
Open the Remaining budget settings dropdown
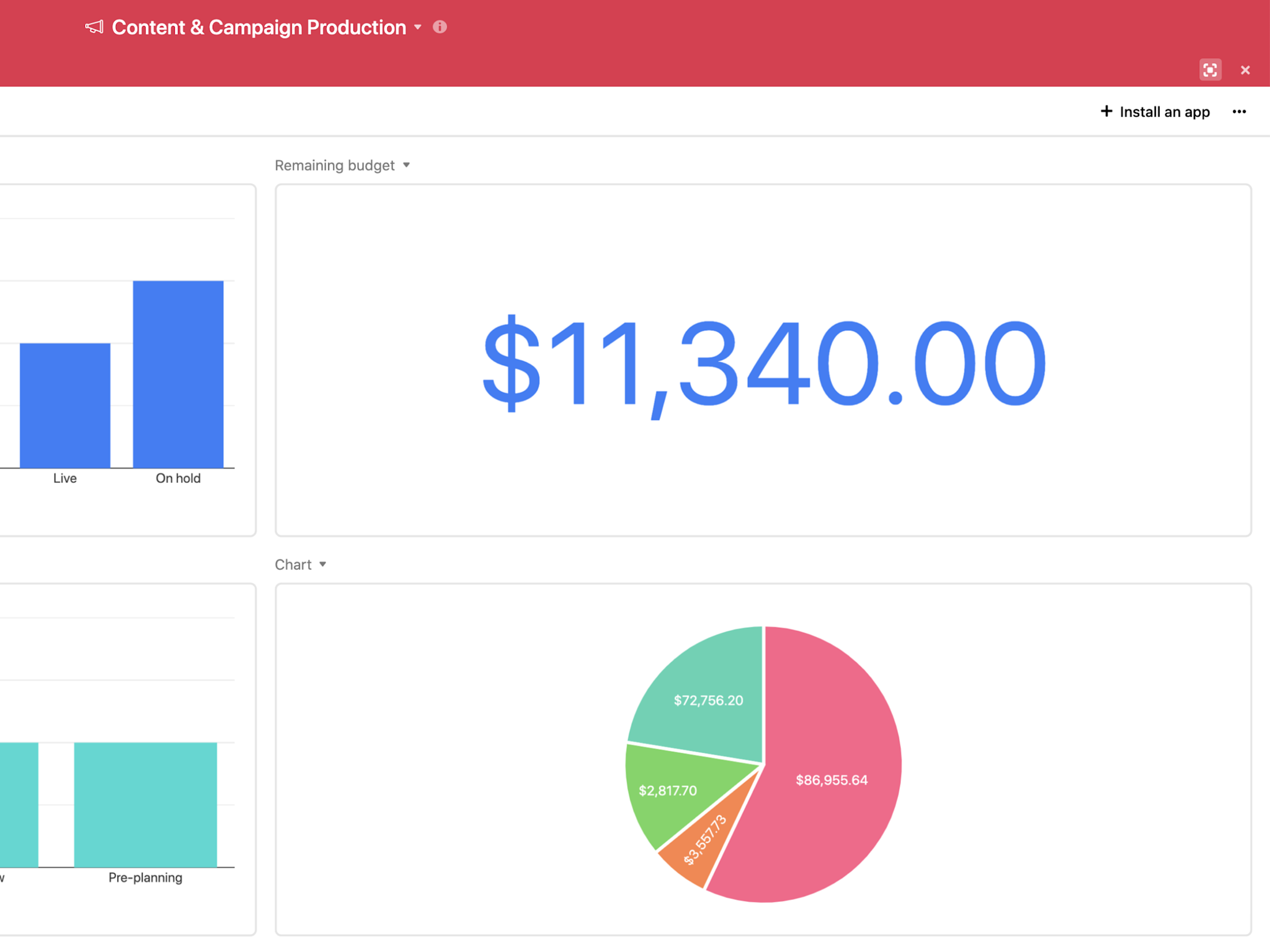tap(407, 165)
